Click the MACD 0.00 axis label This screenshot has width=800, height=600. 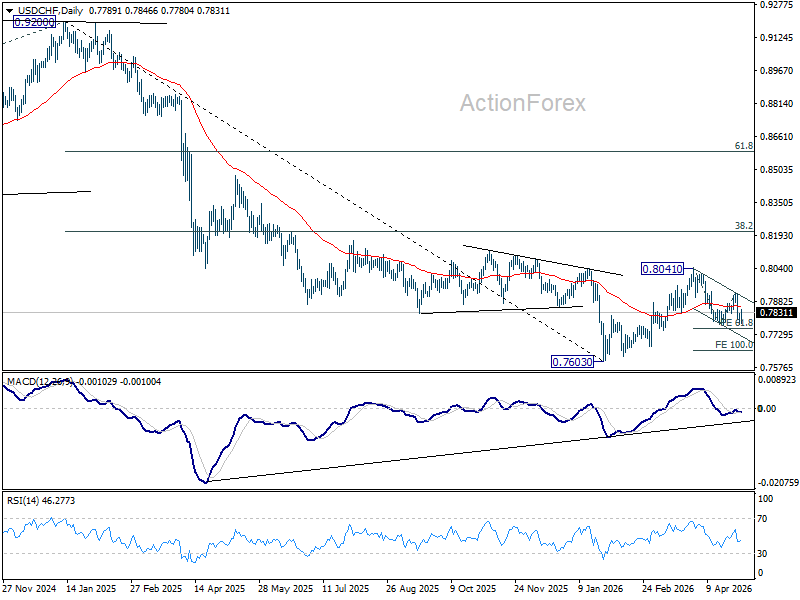click(x=767, y=408)
